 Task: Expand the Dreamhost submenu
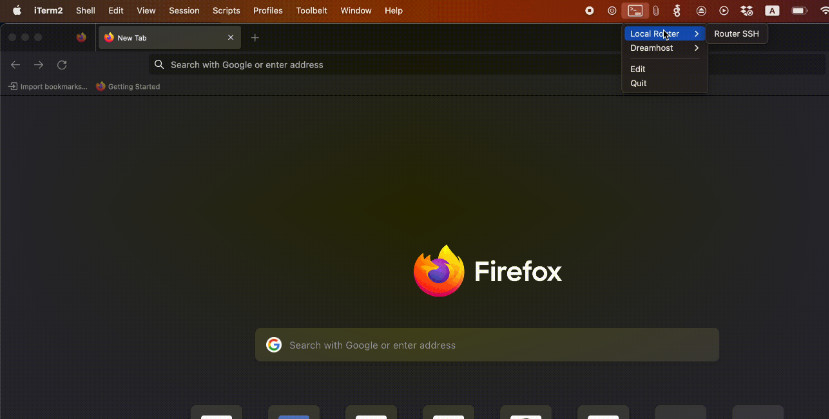click(x=665, y=48)
